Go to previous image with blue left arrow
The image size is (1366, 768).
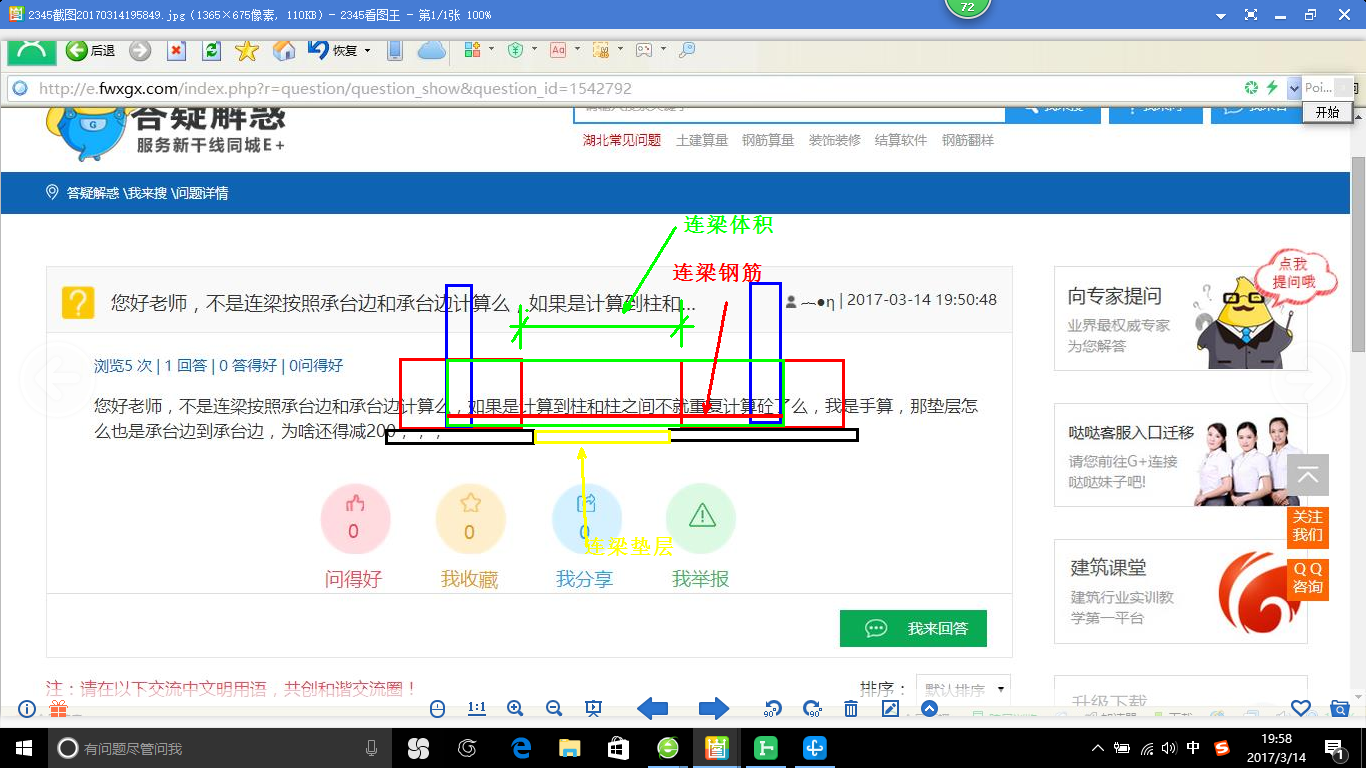(652, 708)
